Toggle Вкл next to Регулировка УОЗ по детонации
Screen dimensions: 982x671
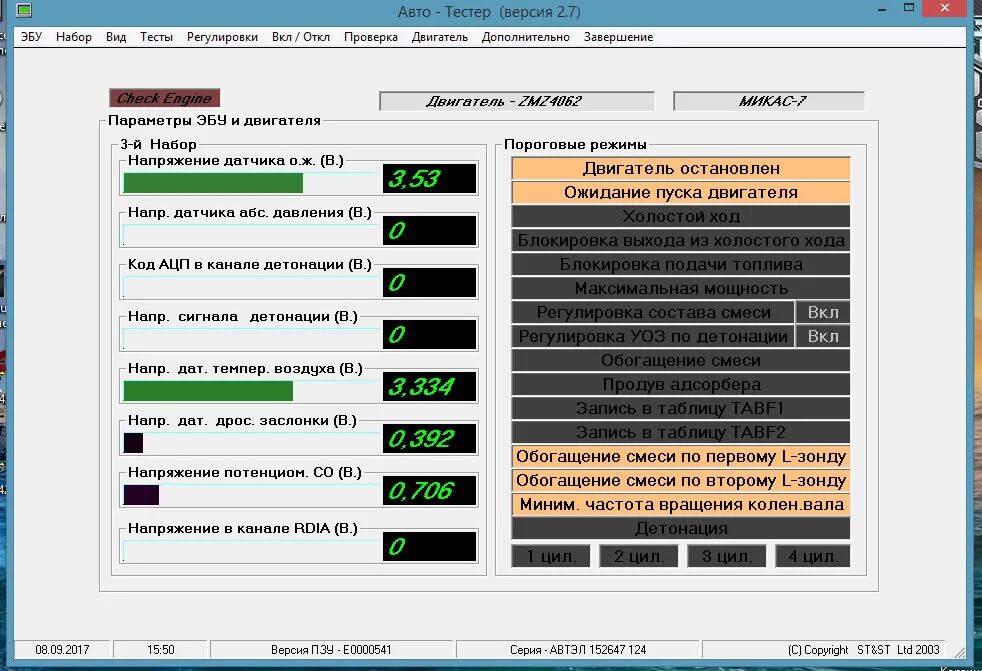coord(823,336)
